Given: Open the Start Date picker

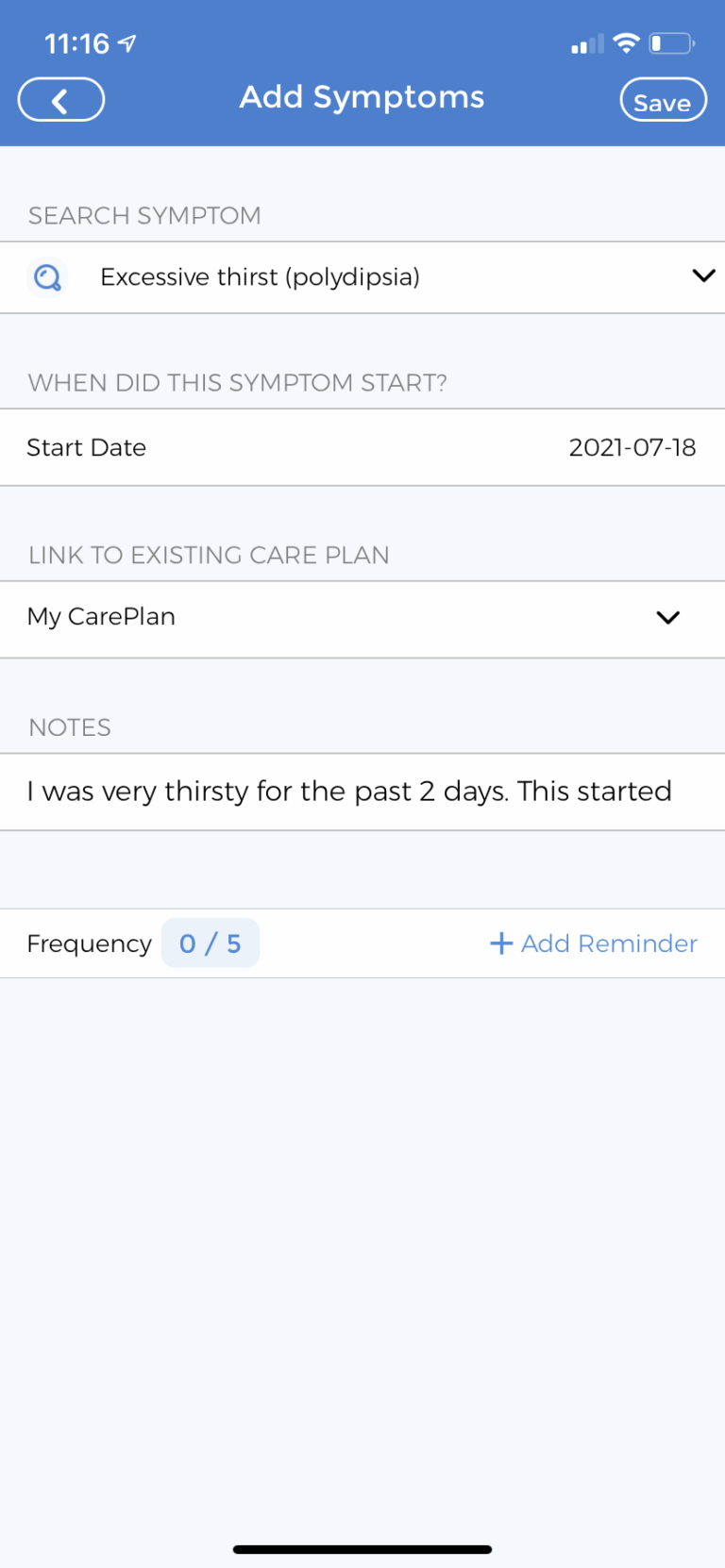Looking at the screenshot, I should tap(362, 447).
